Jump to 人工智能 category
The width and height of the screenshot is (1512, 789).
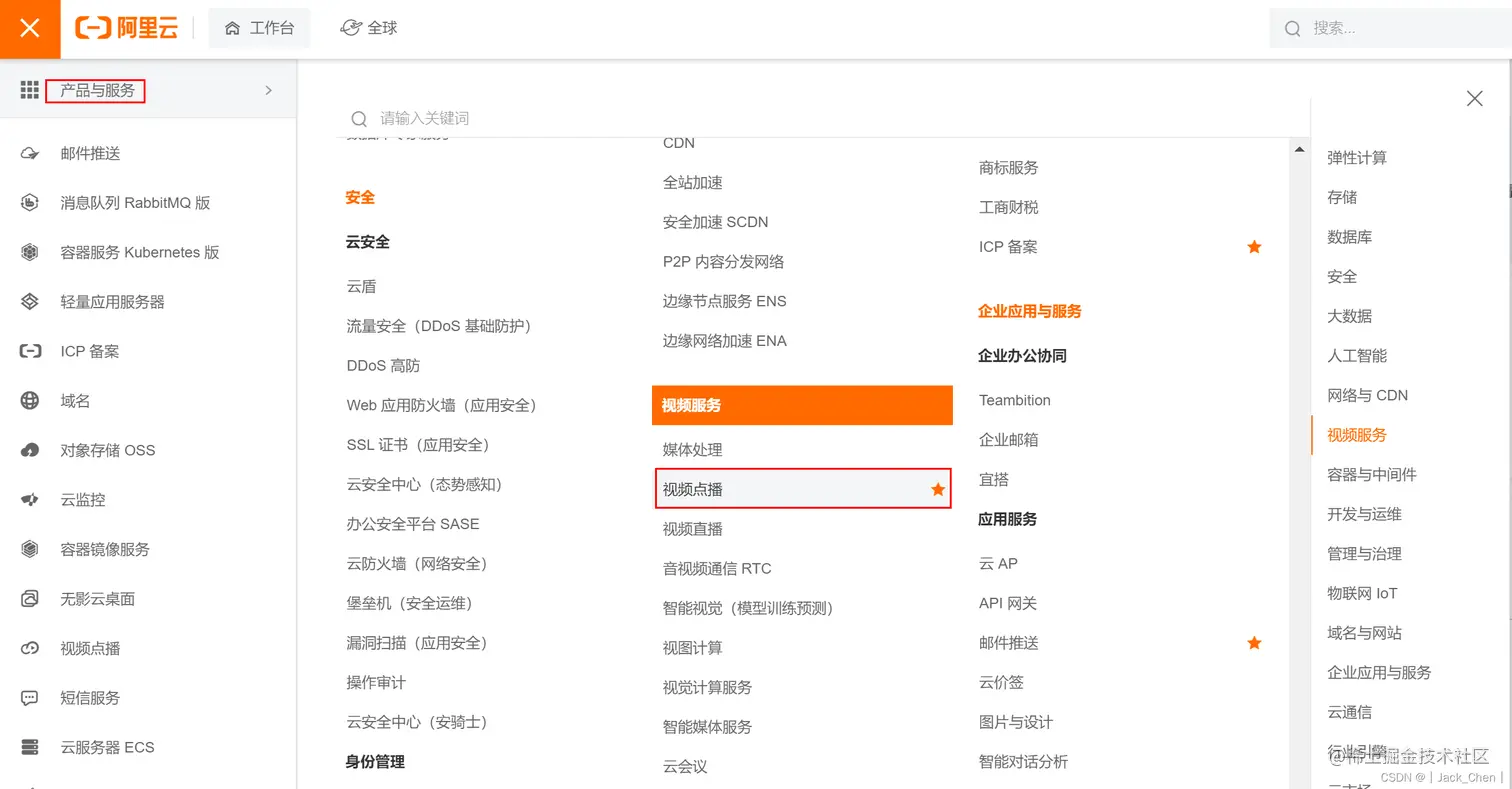(1357, 355)
